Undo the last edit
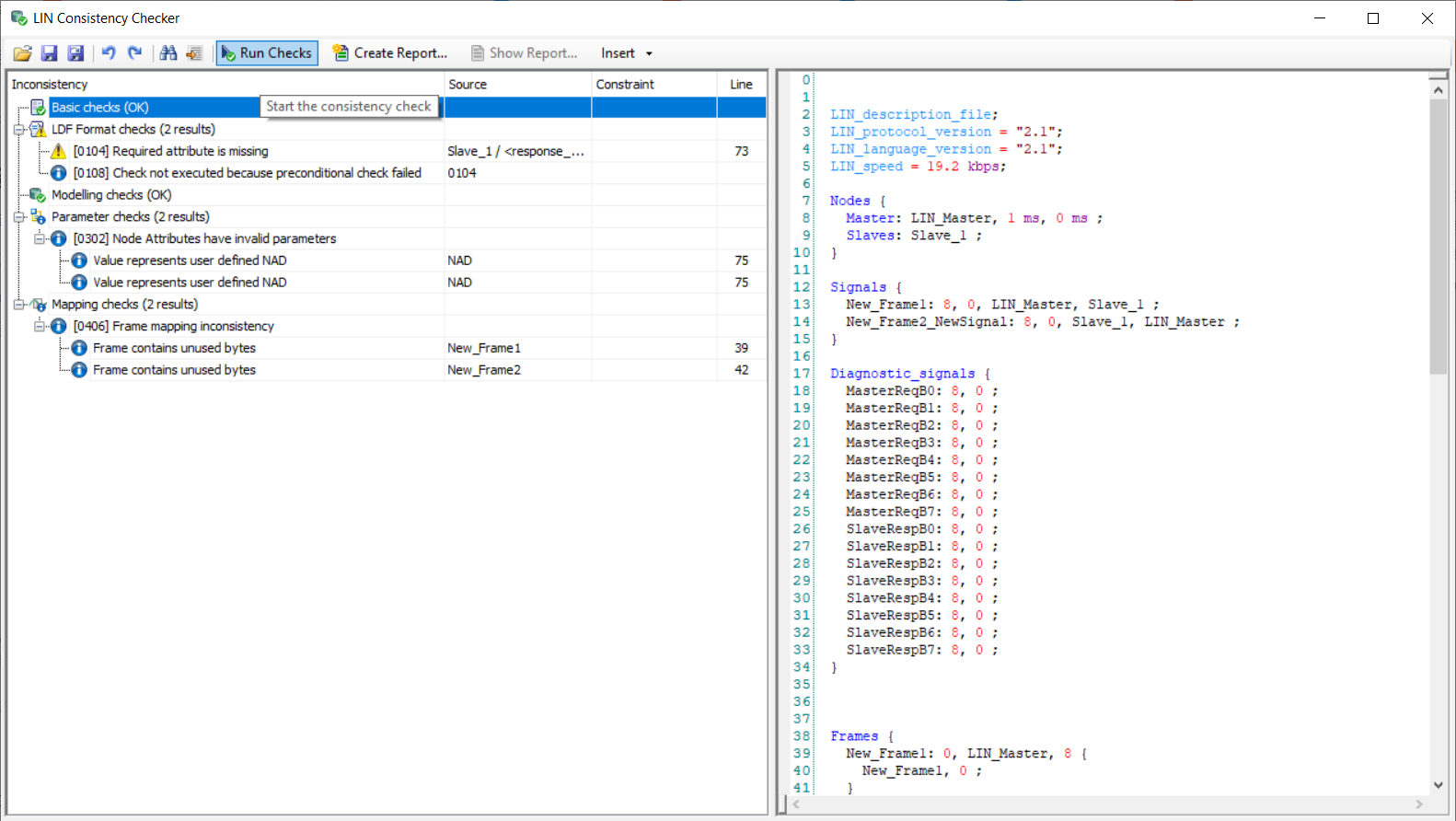Screen dimensions: 1456x821 tap(109, 53)
